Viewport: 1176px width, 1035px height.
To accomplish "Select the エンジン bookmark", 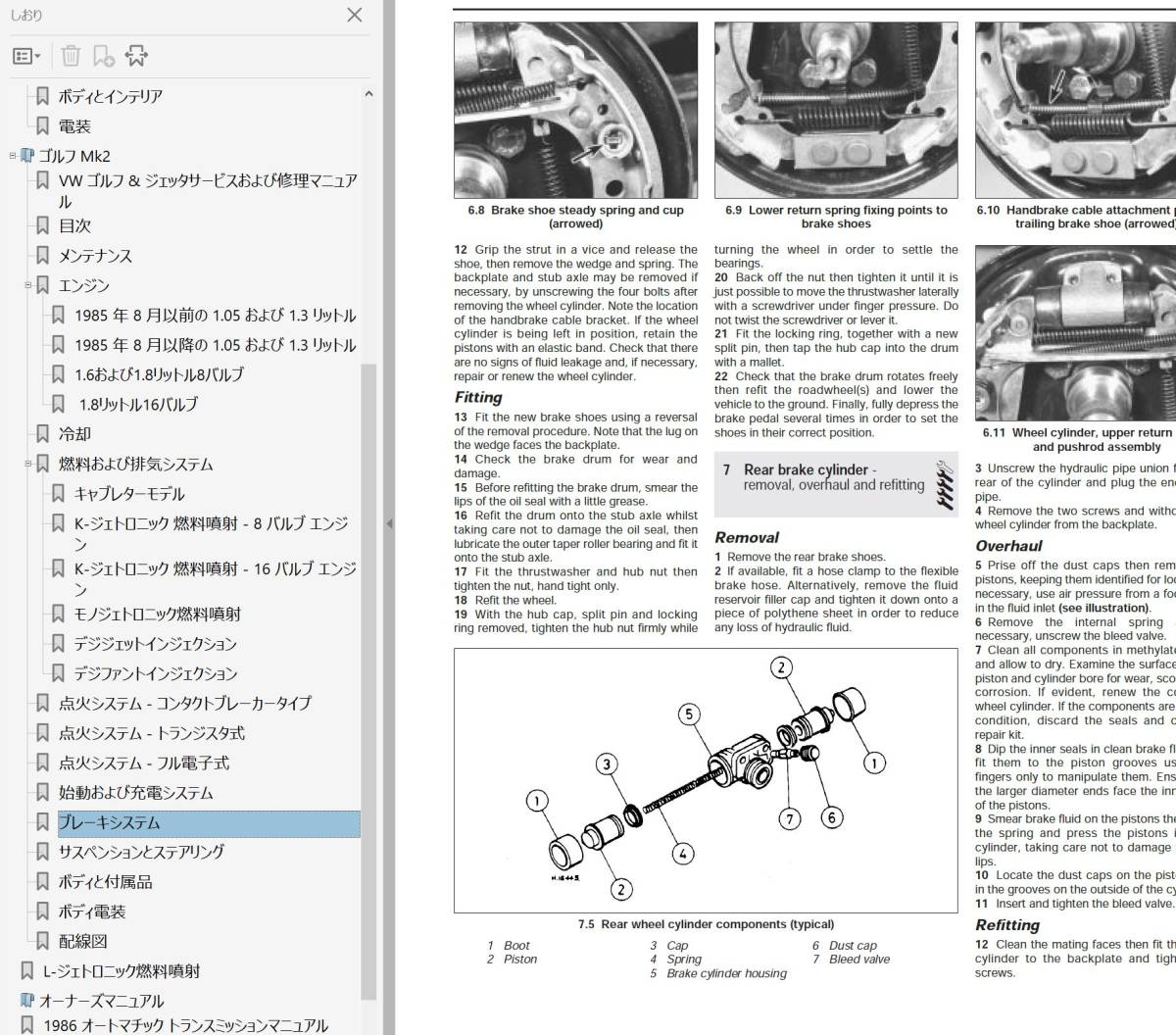I will click(x=83, y=285).
